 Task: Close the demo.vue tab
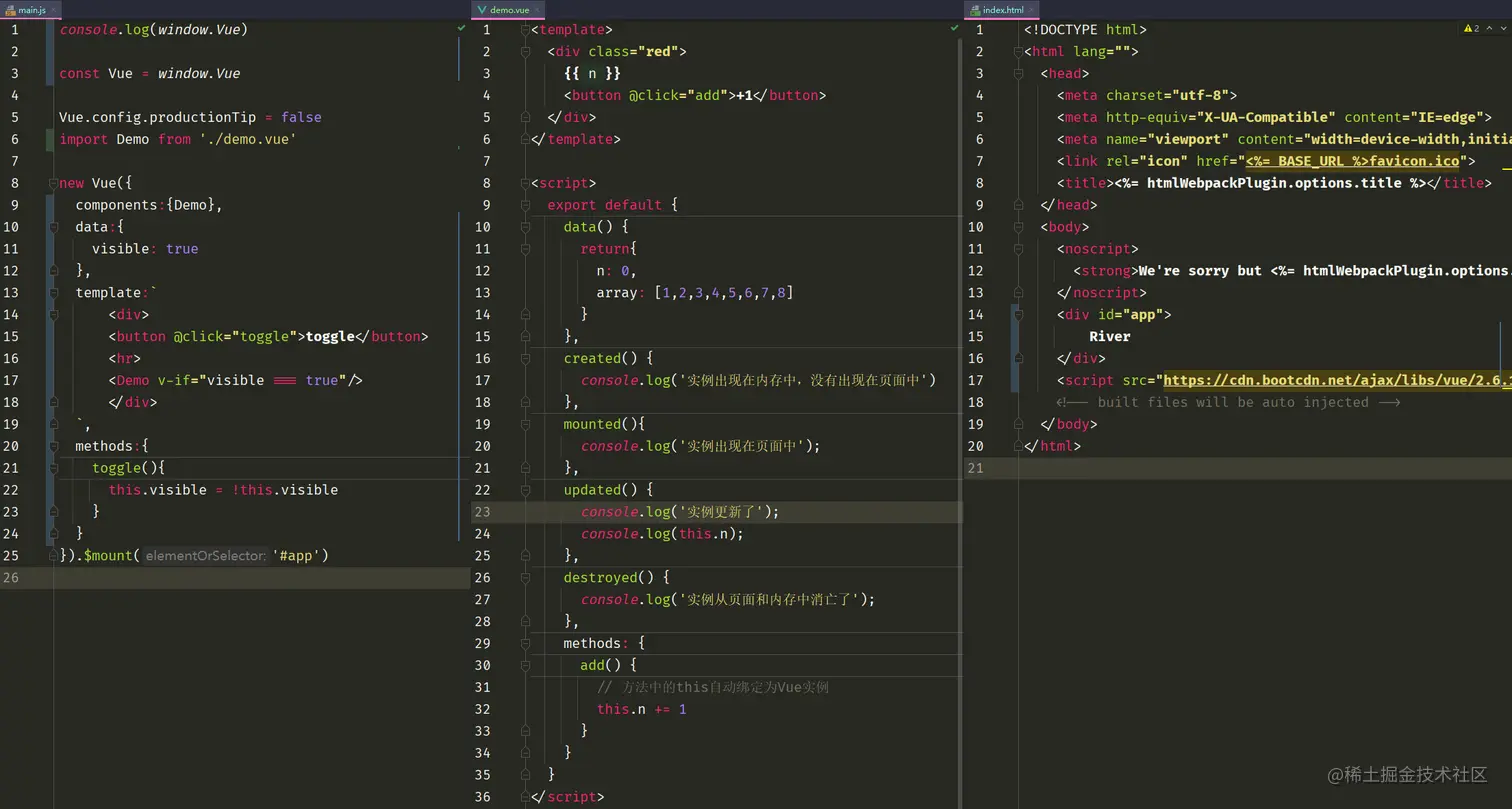538,10
